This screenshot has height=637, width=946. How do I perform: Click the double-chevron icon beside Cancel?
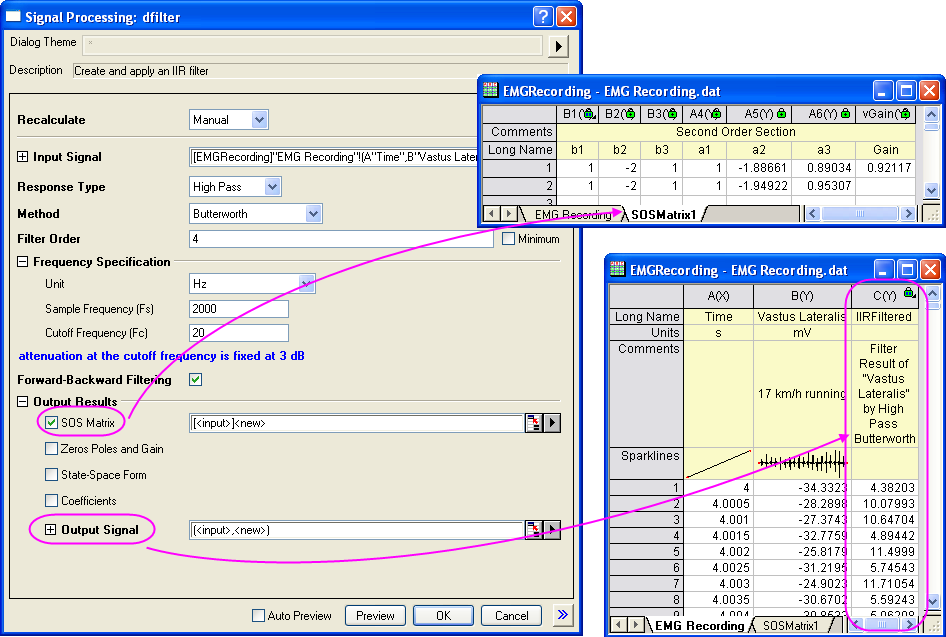[564, 615]
